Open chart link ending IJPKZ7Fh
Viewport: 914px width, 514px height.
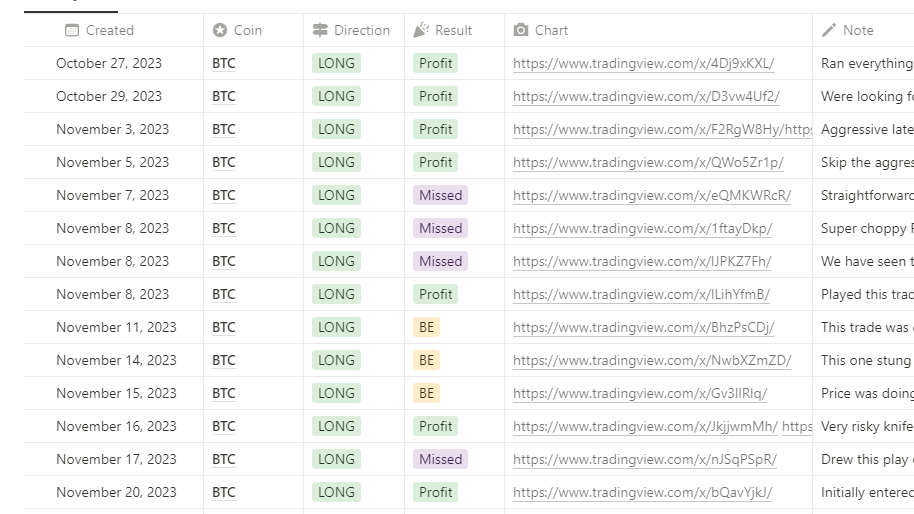pyautogui.click(x=642, y=262)
